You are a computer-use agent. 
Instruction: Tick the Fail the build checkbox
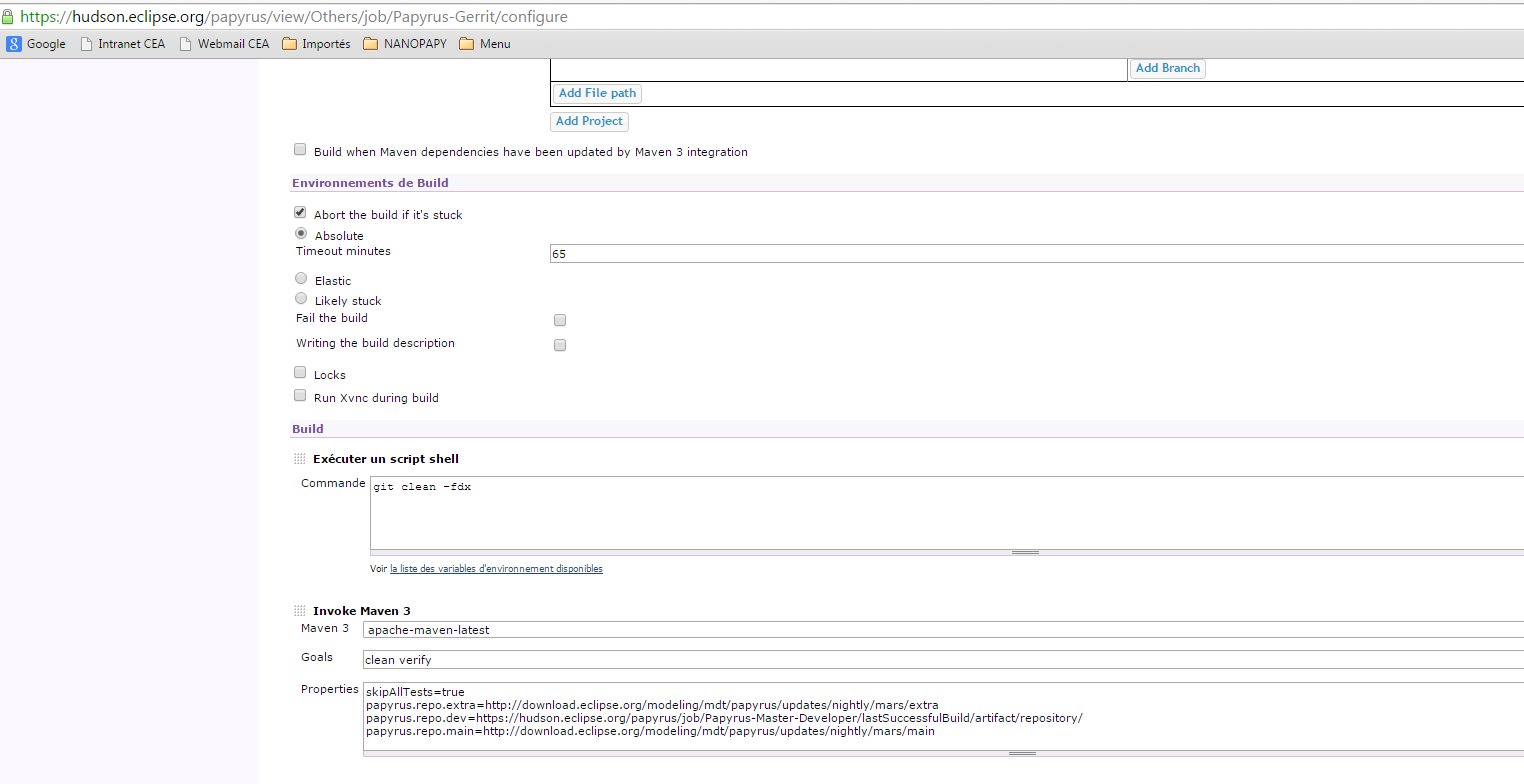point(560,320)
